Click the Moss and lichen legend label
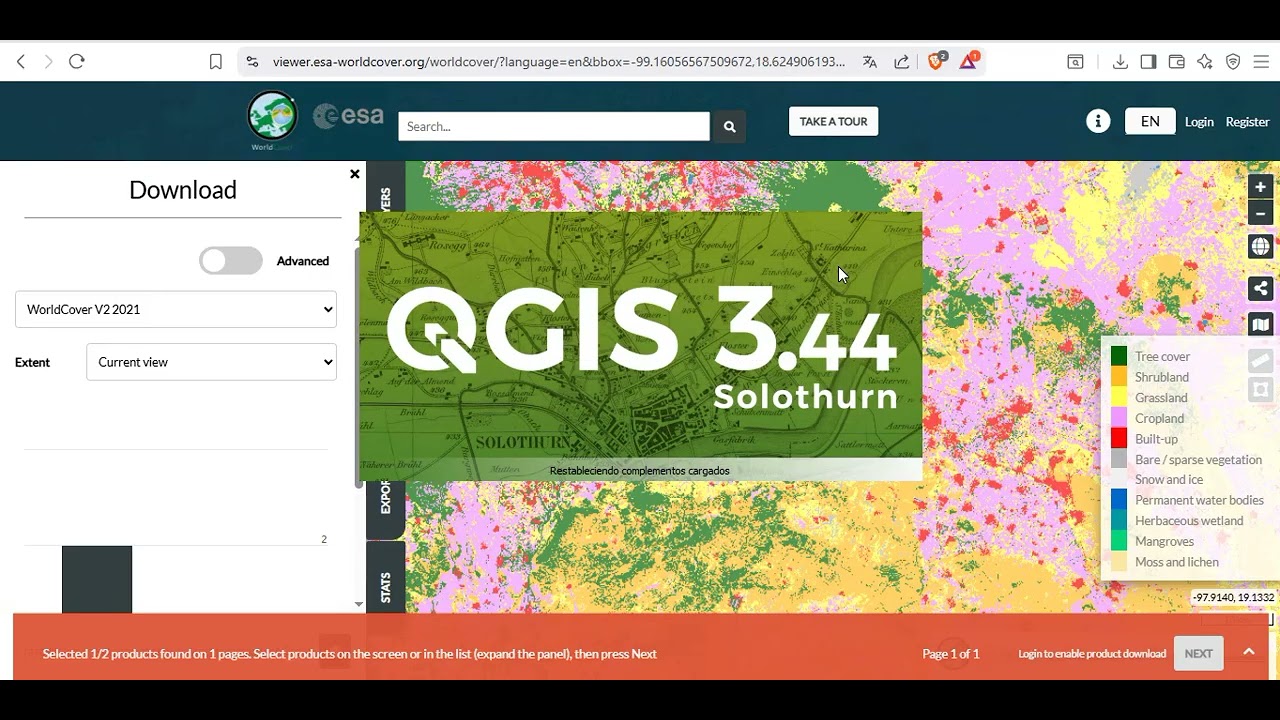Screen dimensions: 1280x720 coord(1177,562)
